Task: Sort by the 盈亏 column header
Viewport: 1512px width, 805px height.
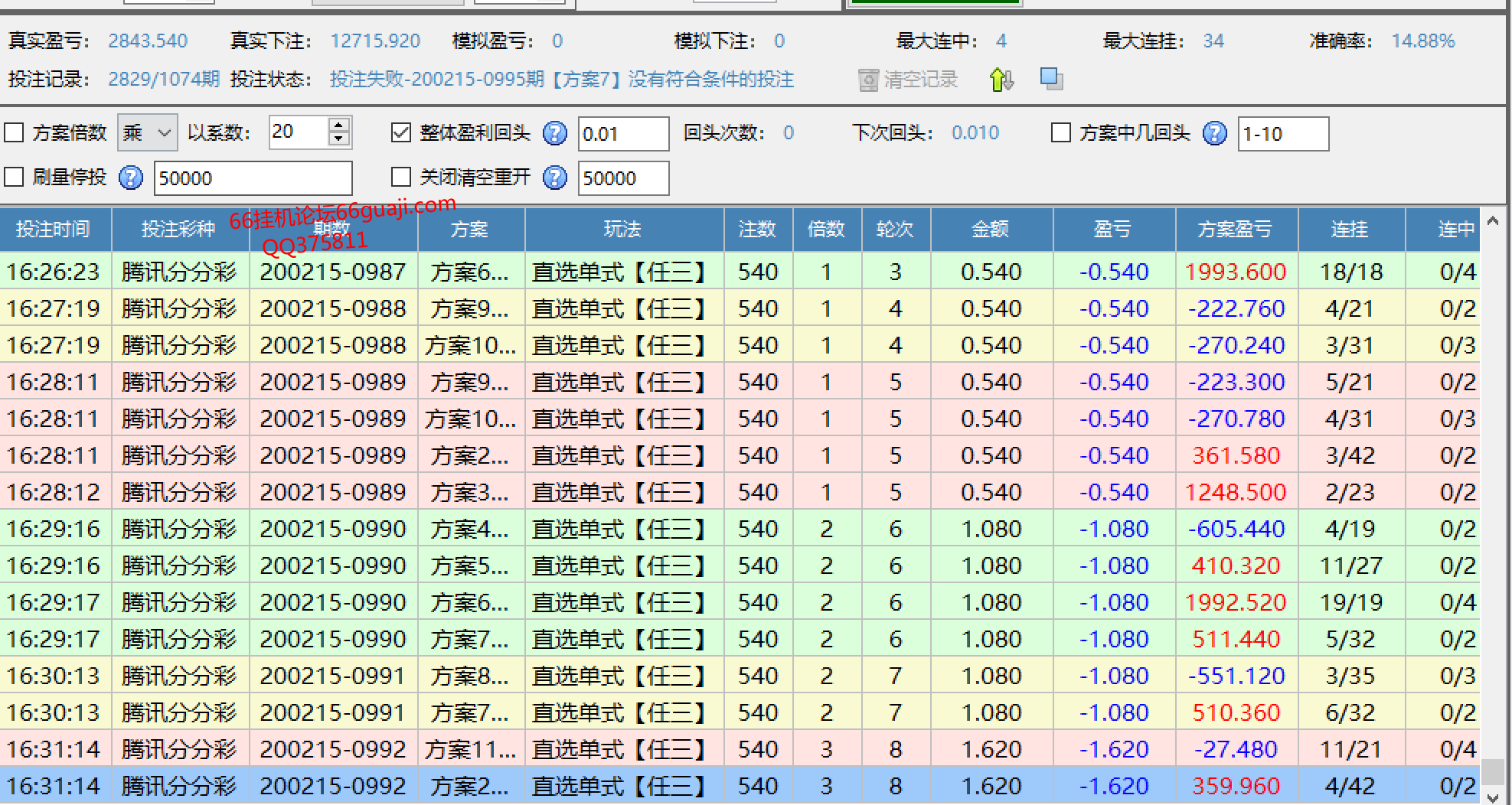Action: pos(1114,229)
